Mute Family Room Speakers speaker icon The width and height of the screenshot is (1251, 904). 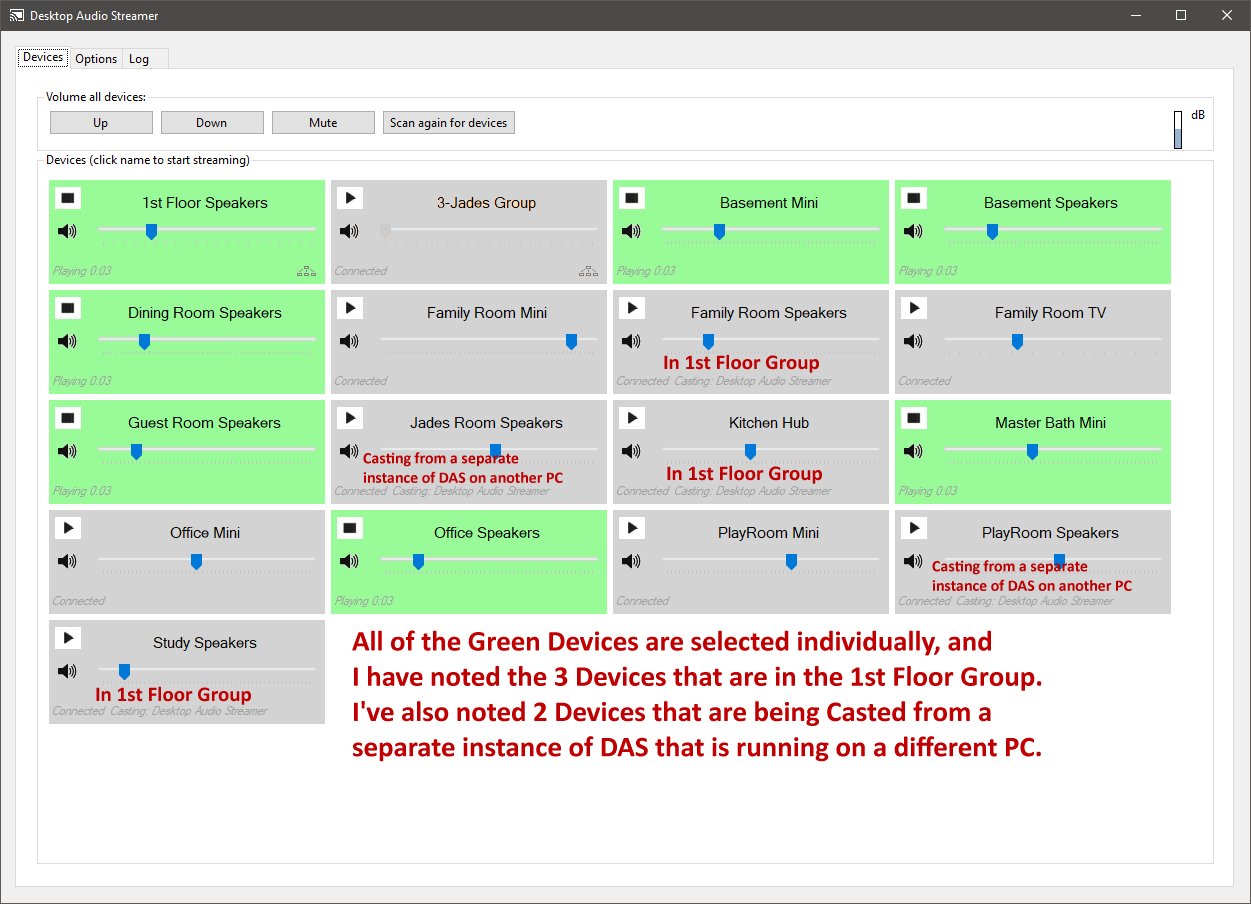point(631,341)
